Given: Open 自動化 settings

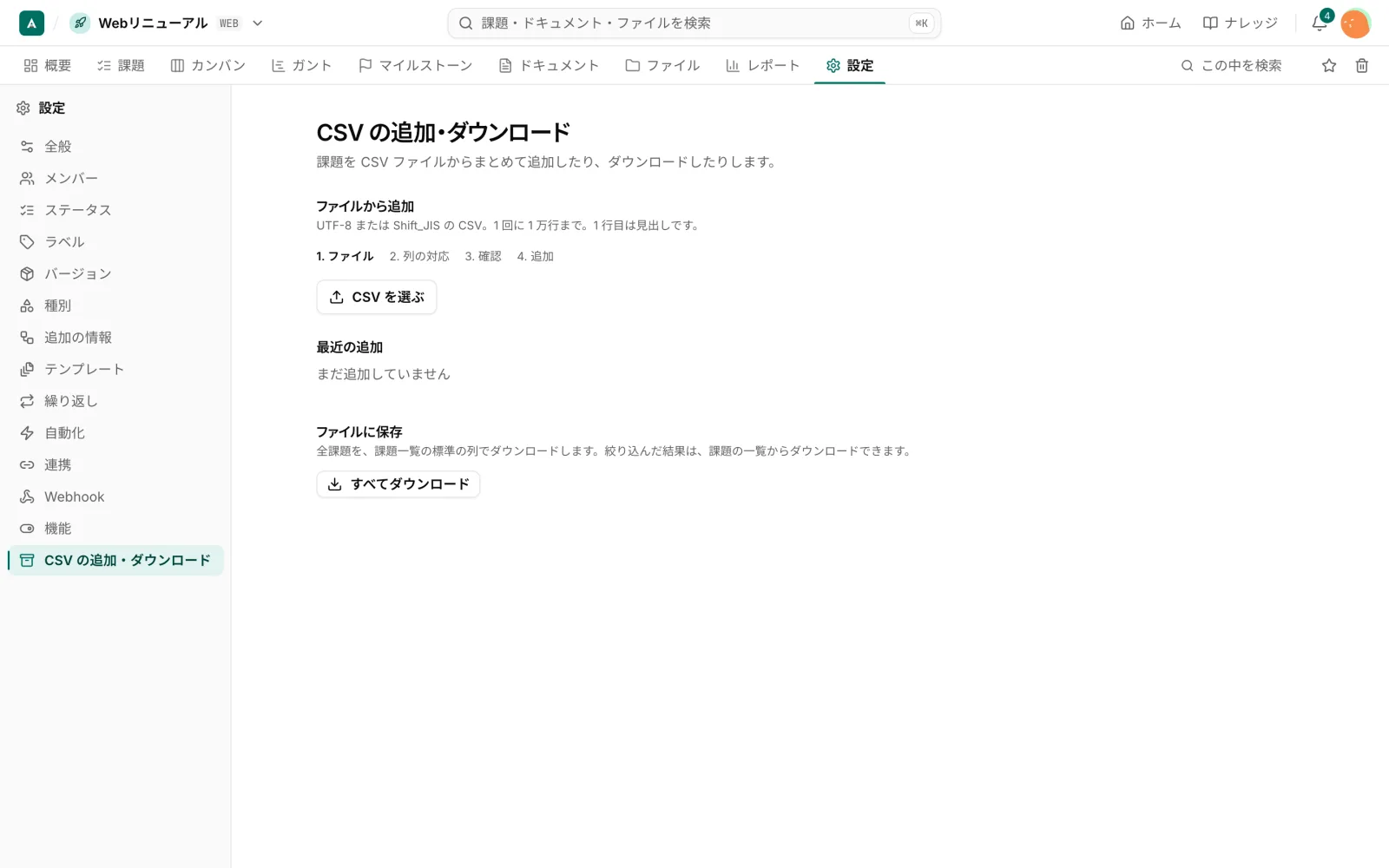Looking at the screenshot, I should click(x=115, y=433).
